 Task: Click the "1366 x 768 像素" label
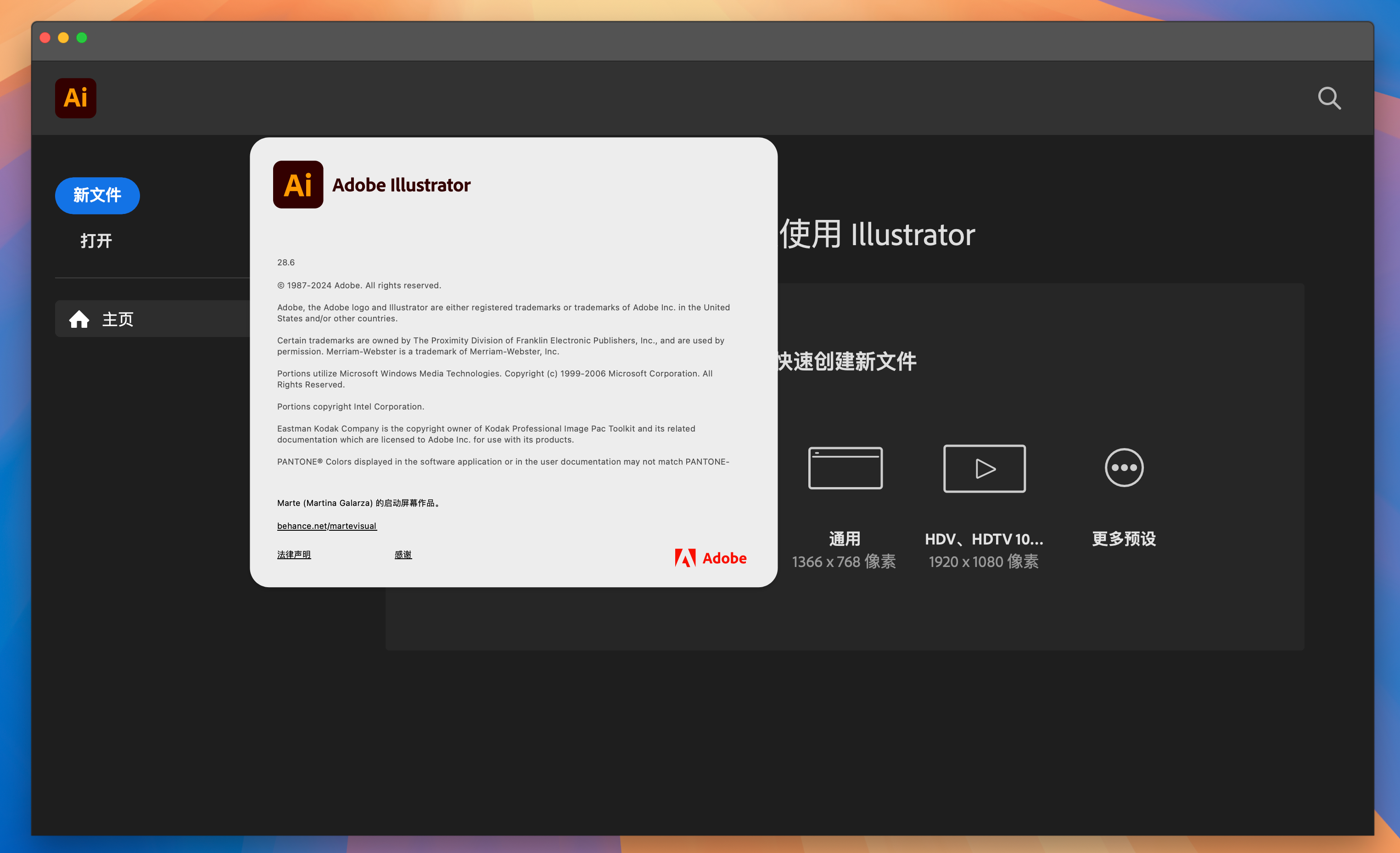tap(844, 561)
